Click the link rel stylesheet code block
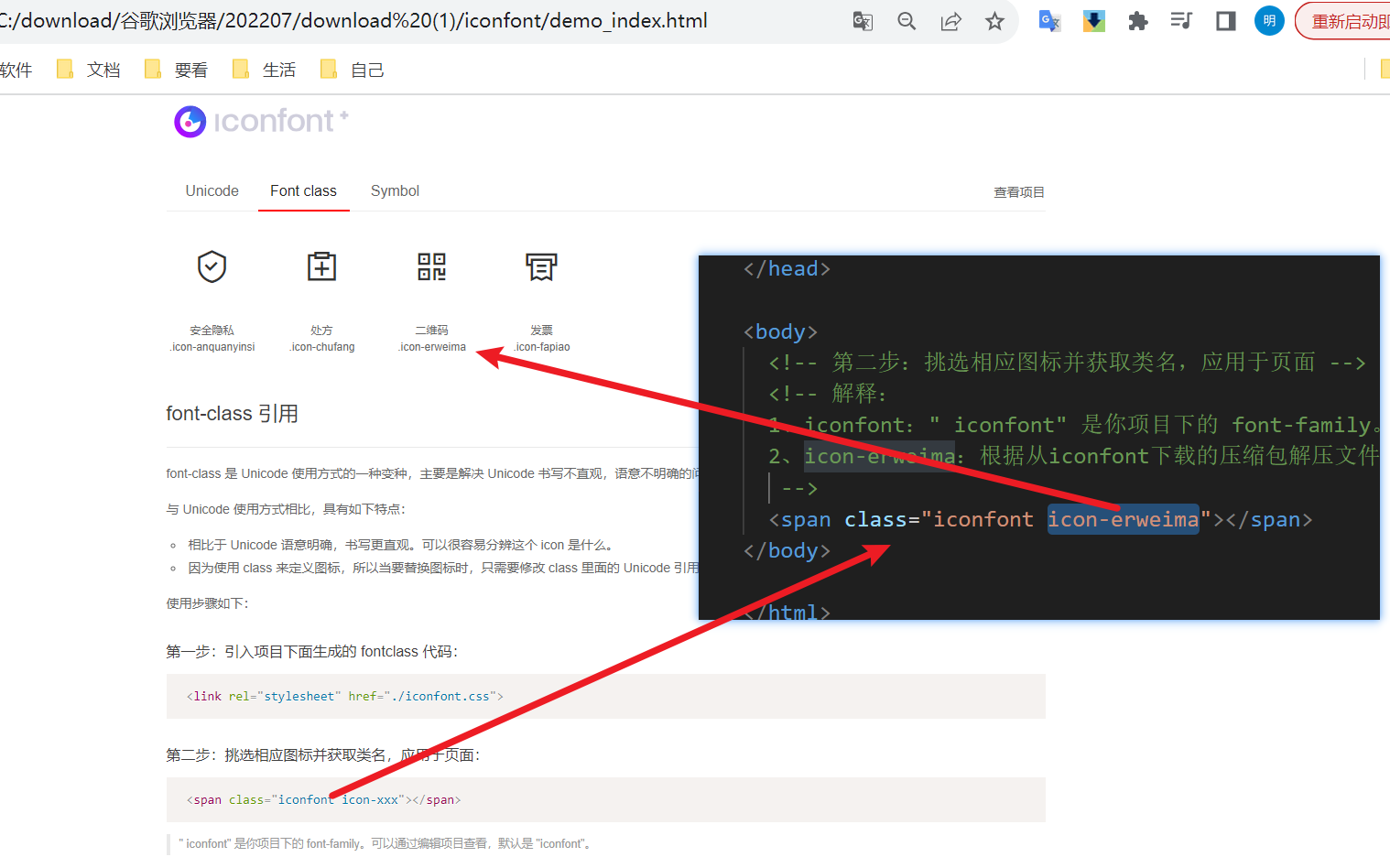Image resolution: width=1390 pixels, height=868 pixels. pos(605,697)
